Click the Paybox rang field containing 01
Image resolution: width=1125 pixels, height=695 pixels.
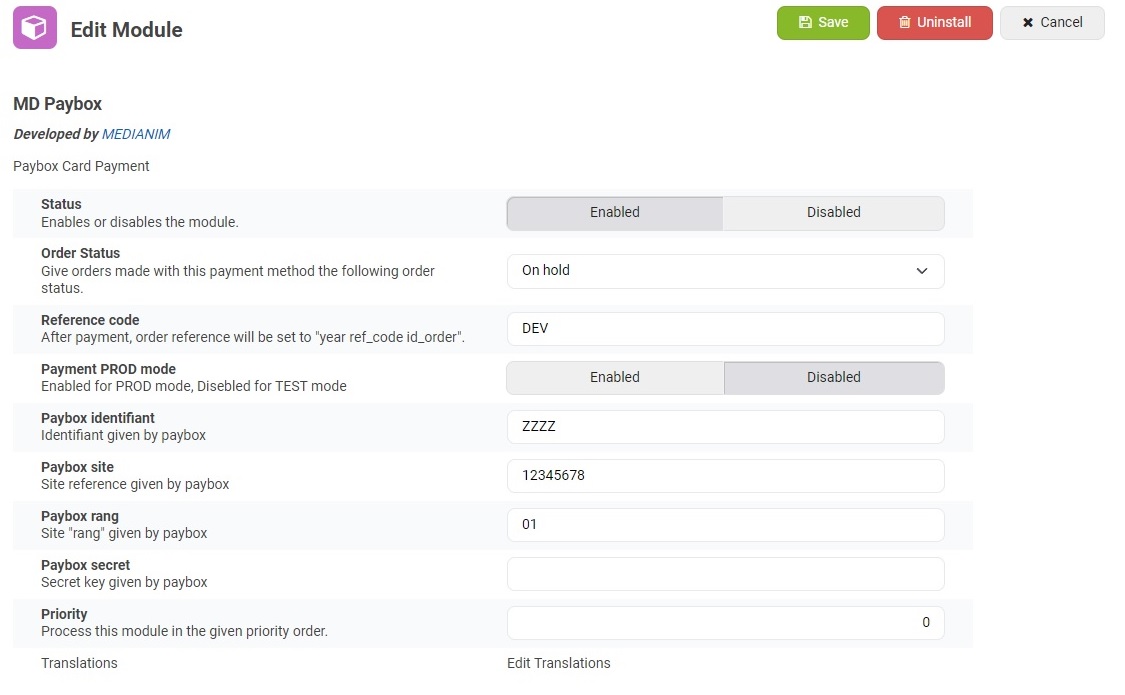[725, 525]
